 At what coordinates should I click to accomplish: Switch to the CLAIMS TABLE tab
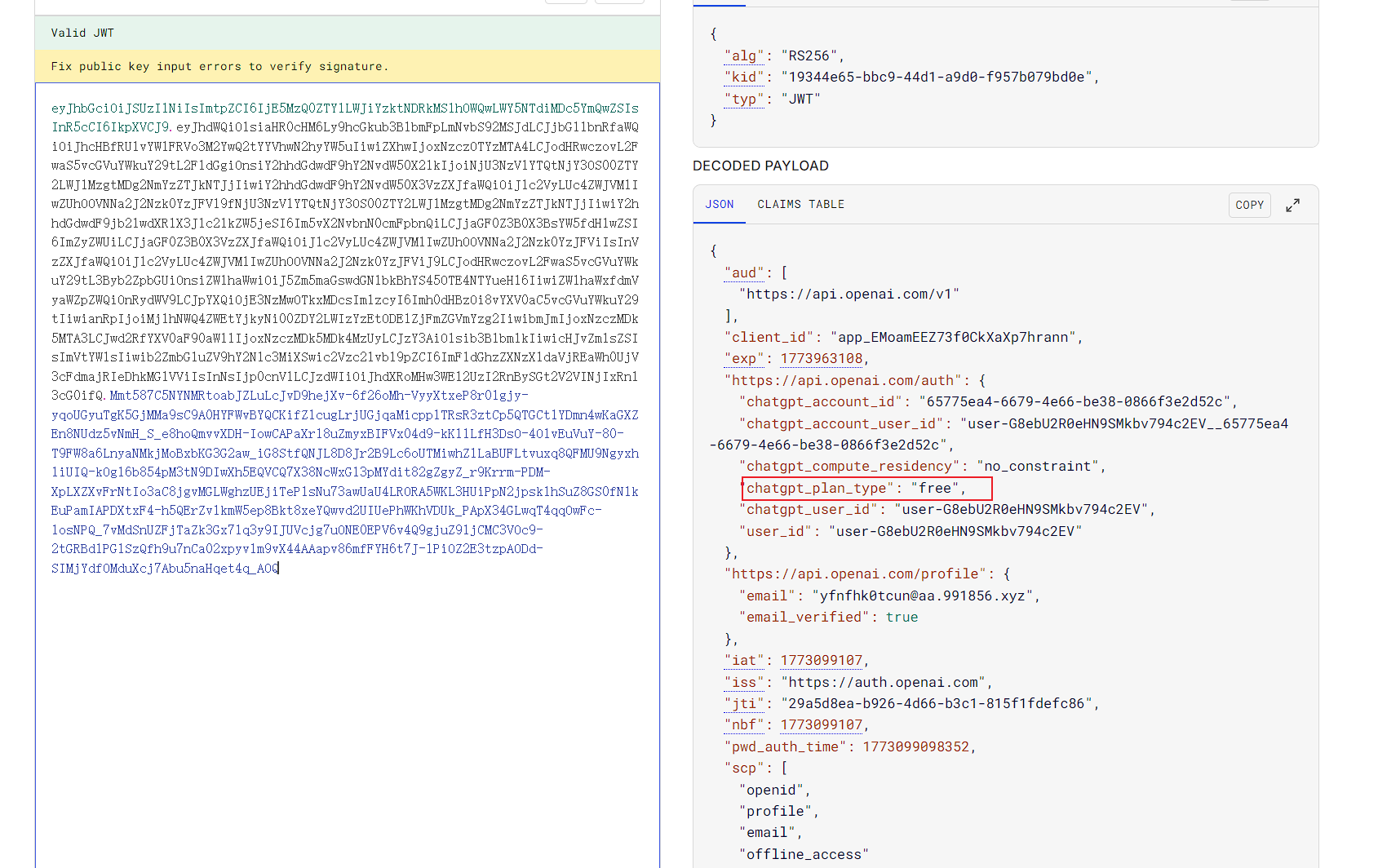coord(800,205)
